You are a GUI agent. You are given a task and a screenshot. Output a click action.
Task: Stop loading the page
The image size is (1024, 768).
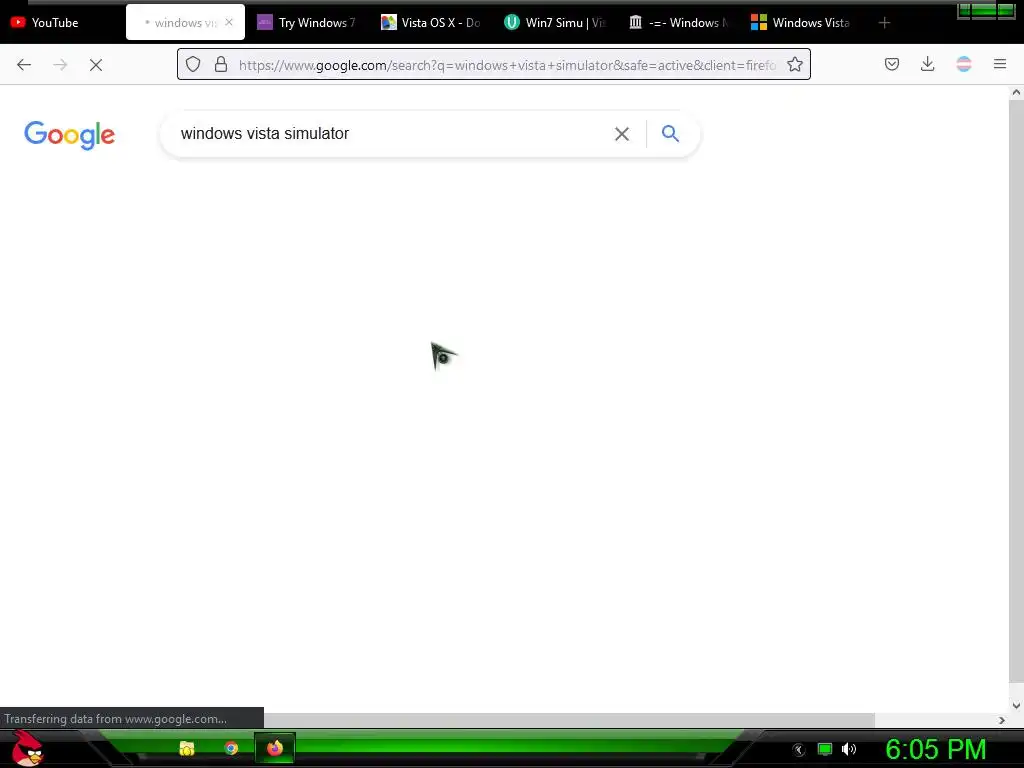pos(96,65)
